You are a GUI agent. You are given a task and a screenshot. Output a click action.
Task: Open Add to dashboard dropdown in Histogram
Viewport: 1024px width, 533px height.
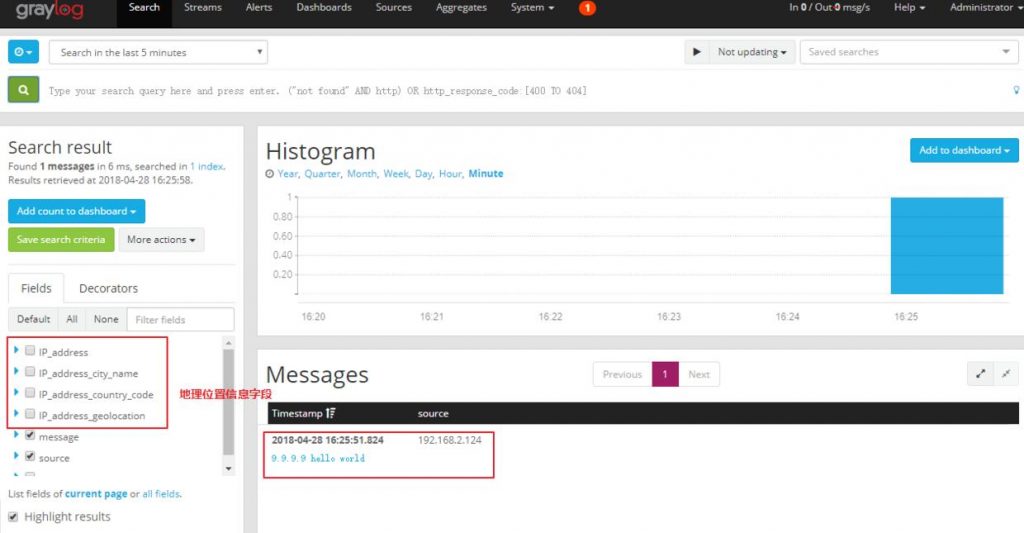[964, 150]
